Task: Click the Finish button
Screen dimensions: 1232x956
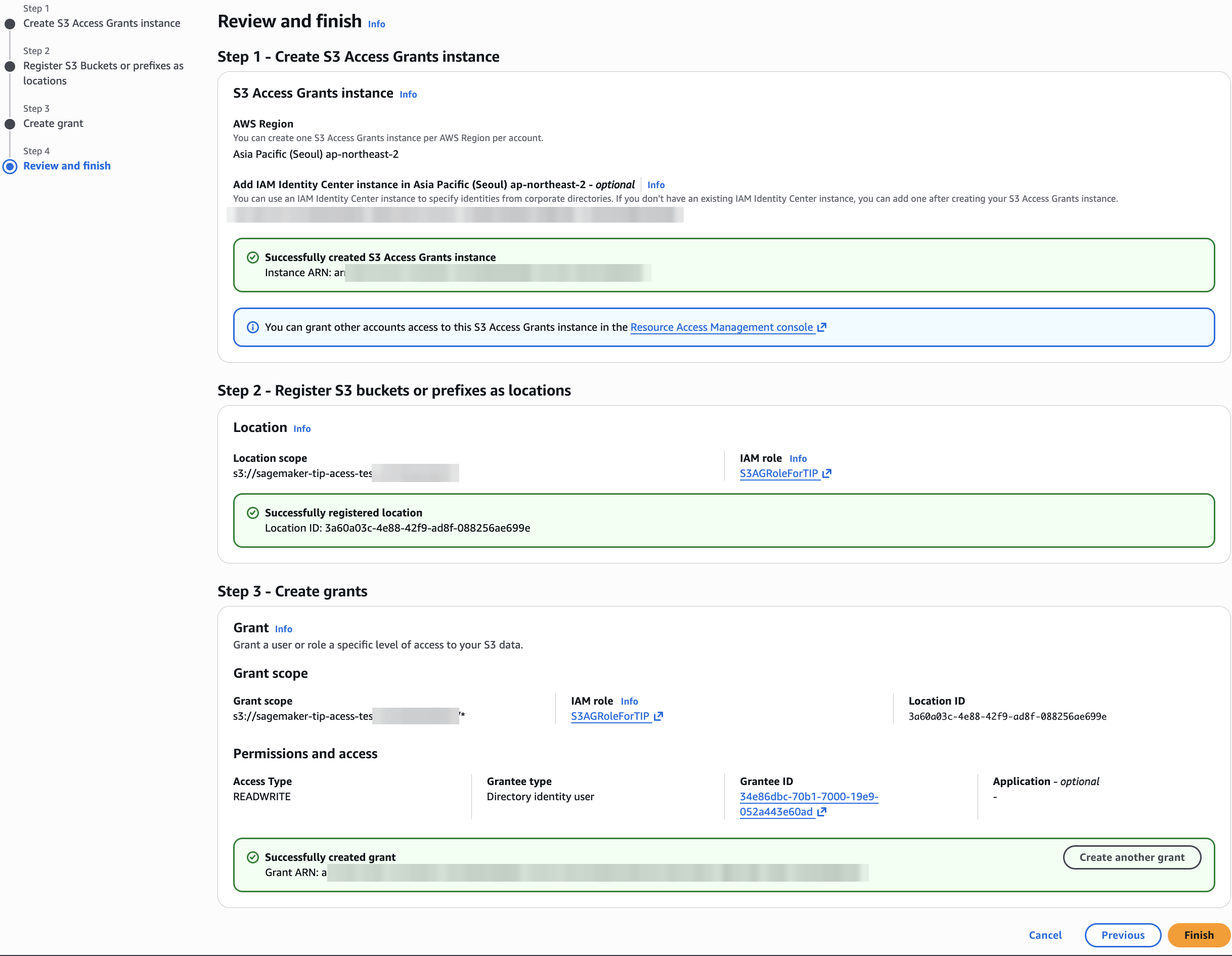Action: pos(1199,935)
